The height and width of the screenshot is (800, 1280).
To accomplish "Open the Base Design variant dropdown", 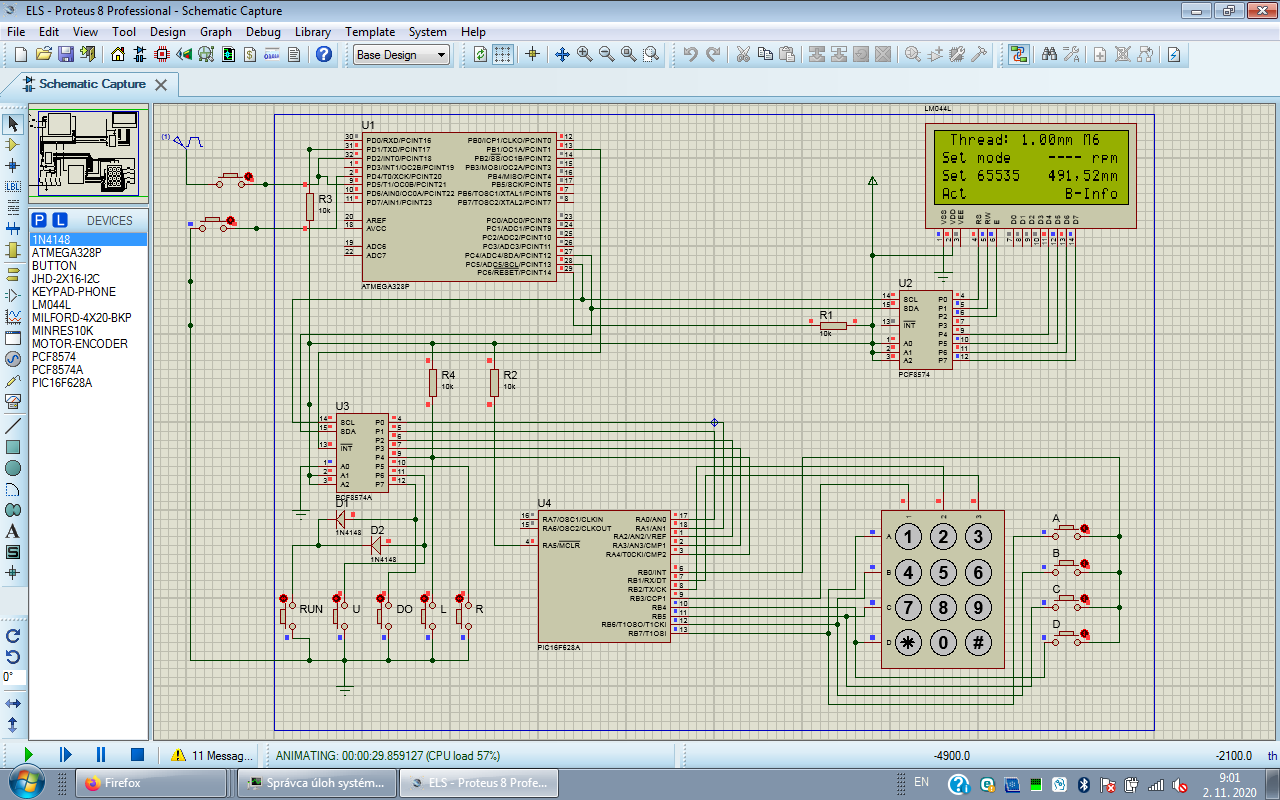I will click(402, 55).
